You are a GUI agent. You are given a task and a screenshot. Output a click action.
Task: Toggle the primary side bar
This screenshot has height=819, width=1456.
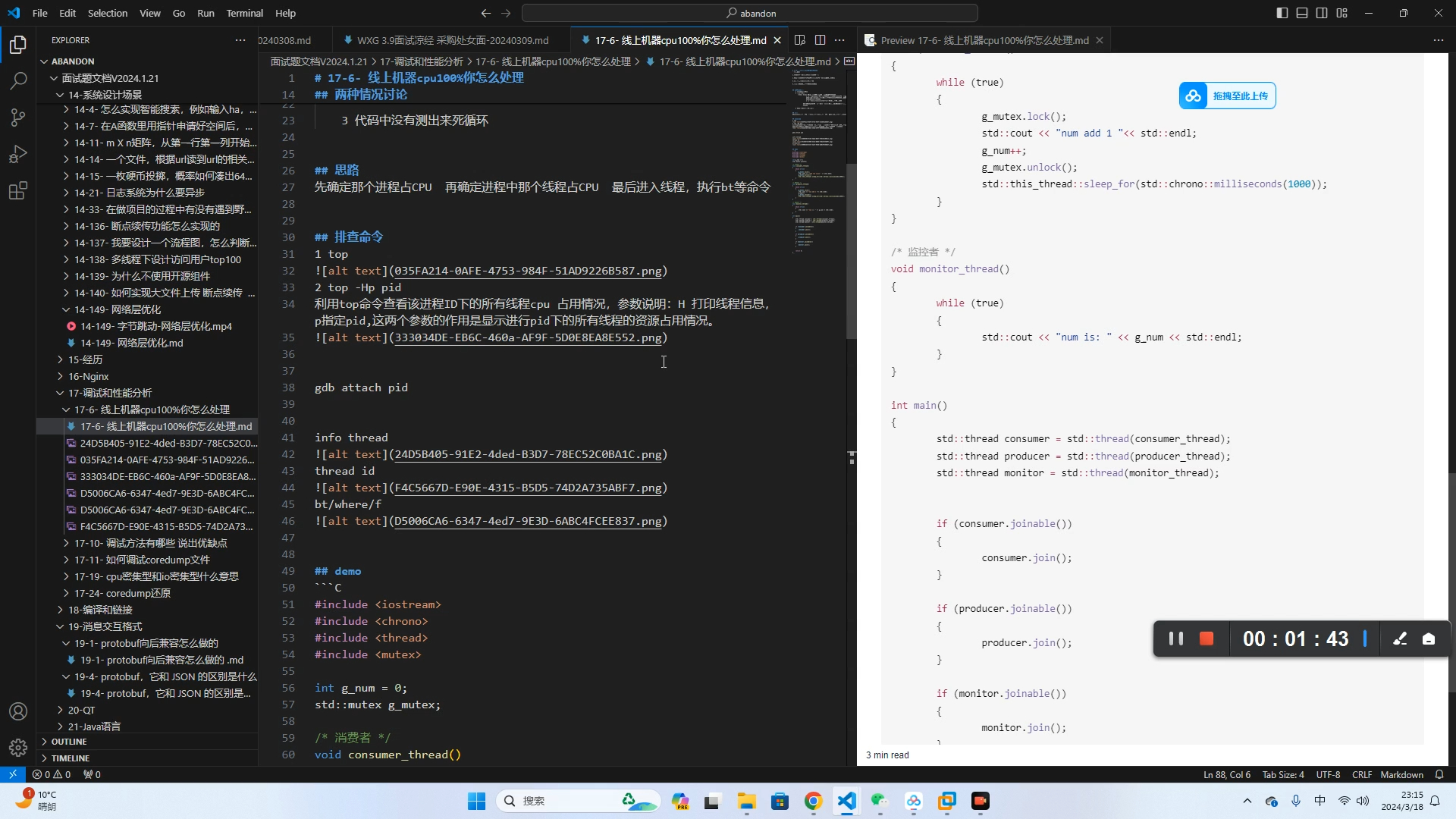coord(1282,13)
